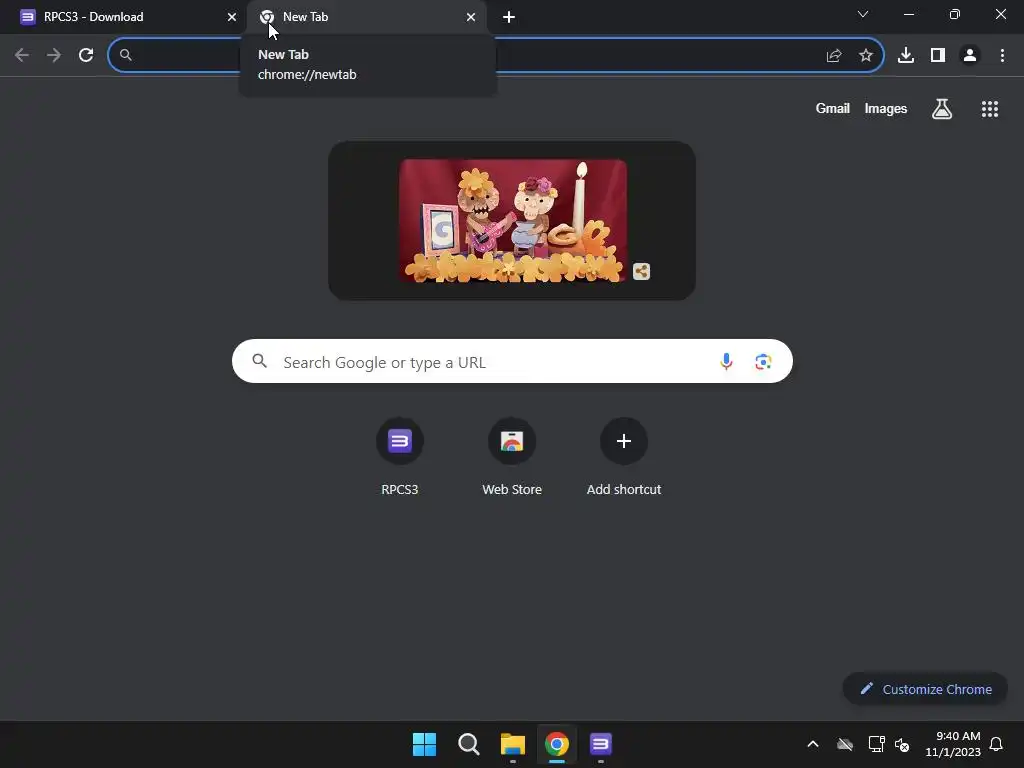Minimize the Chrome window
Viewport: 1024px width, 768px height.
[908, 14]
